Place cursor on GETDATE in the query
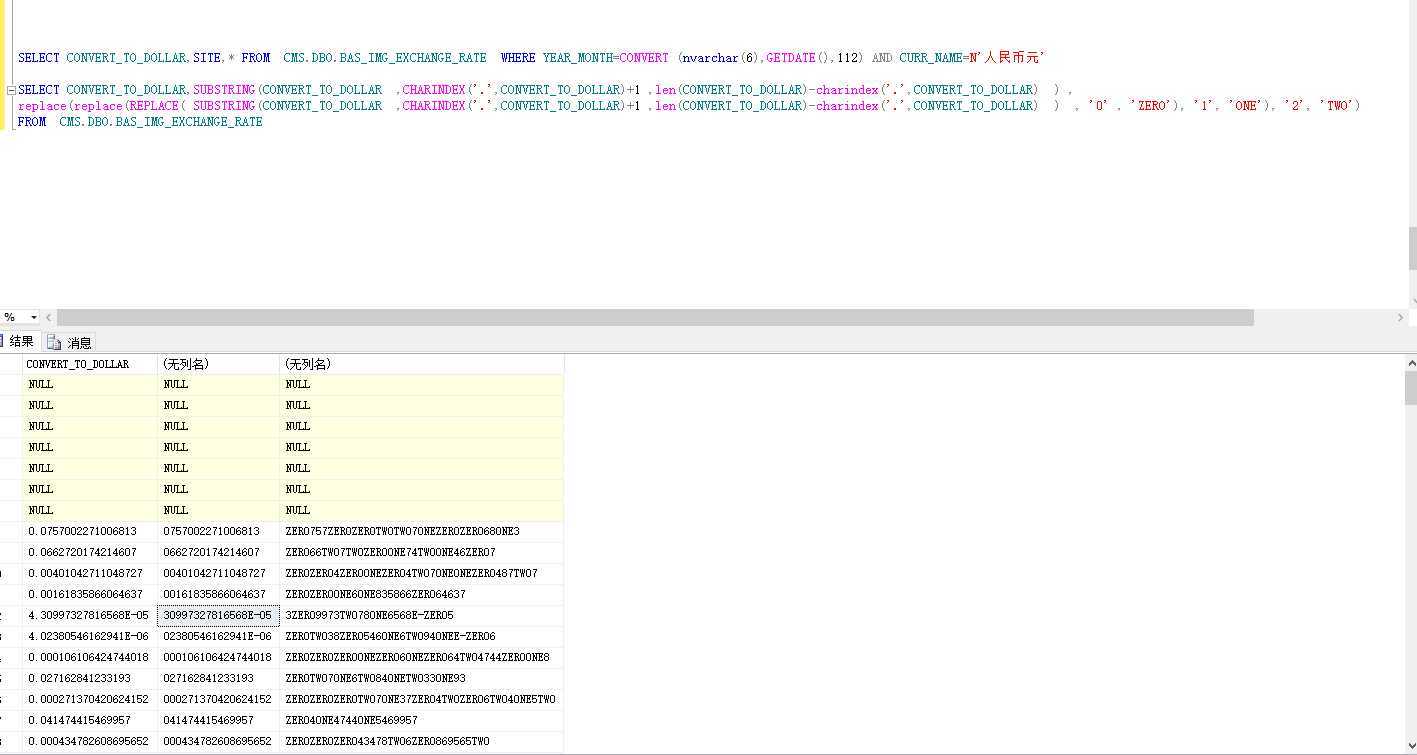This screenshot has height=755, width=1417. click(x=792, y=58)
